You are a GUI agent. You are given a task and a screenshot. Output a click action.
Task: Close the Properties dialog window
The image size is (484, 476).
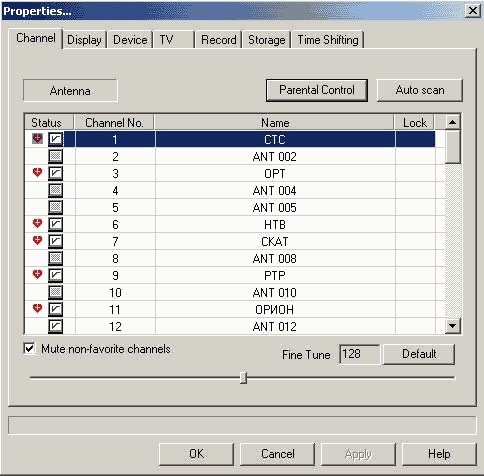click(473, 11)
